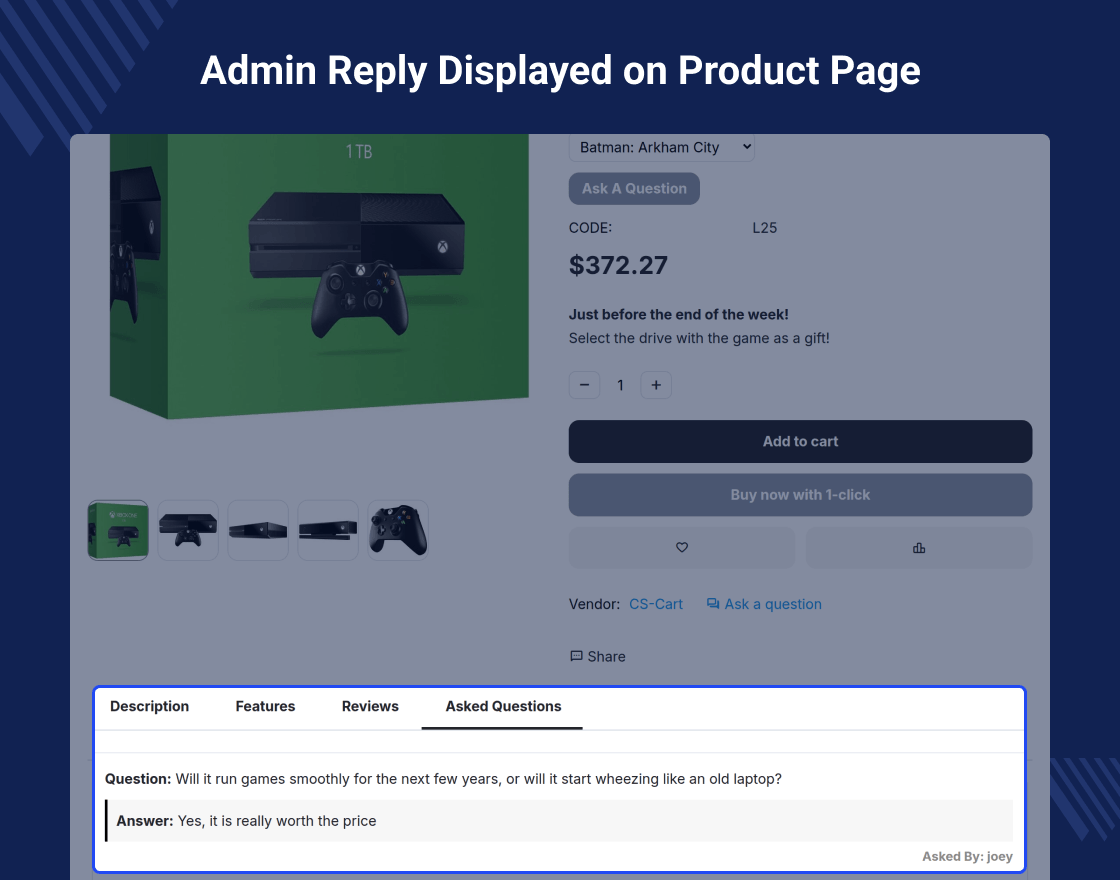The image size is (1120, 880).
Task: Decrease quantity with the minus button
Action: 584,385
